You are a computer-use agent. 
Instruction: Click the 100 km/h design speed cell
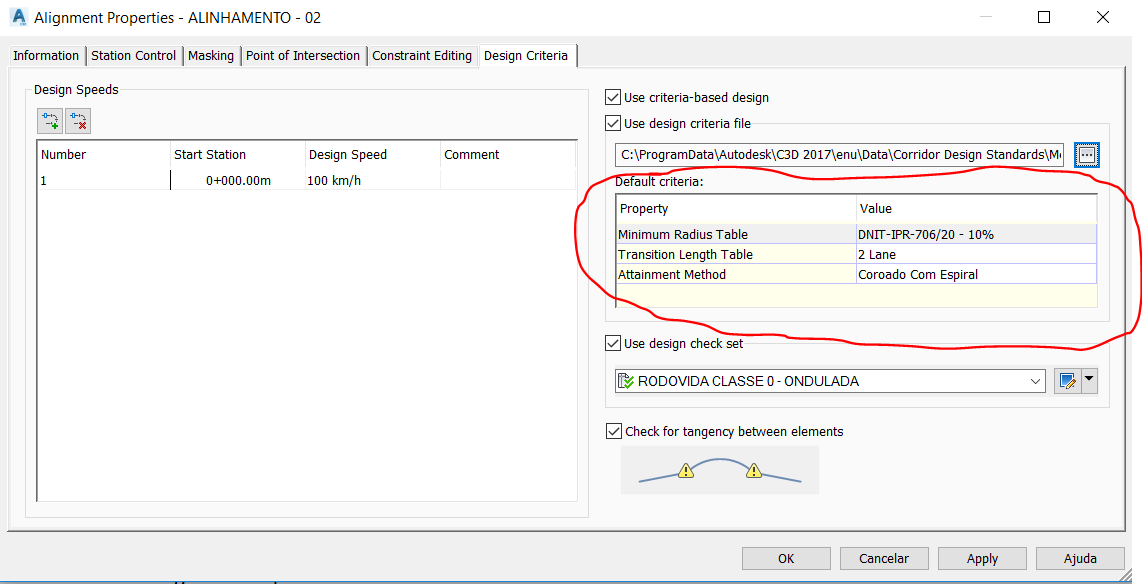pos(372,181)
